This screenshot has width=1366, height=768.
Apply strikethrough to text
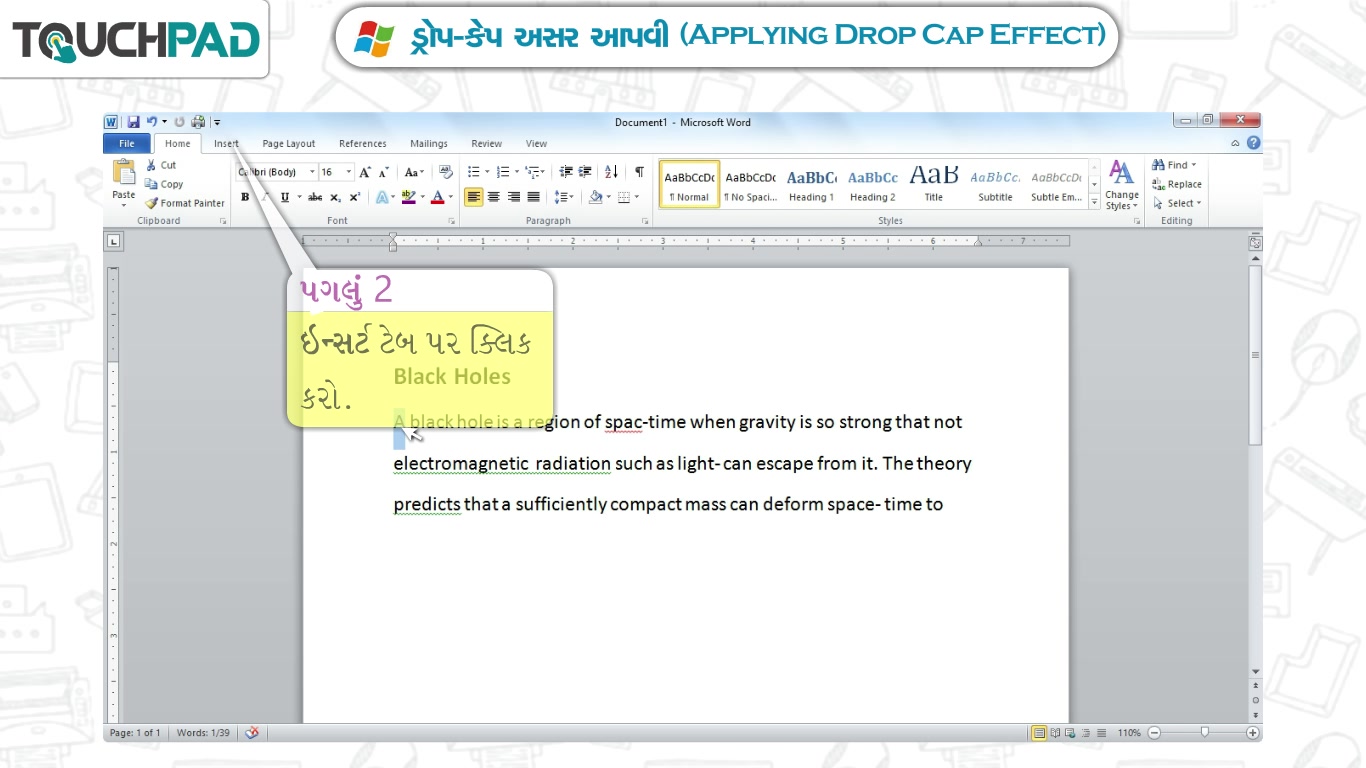click(x=315, y=197)
